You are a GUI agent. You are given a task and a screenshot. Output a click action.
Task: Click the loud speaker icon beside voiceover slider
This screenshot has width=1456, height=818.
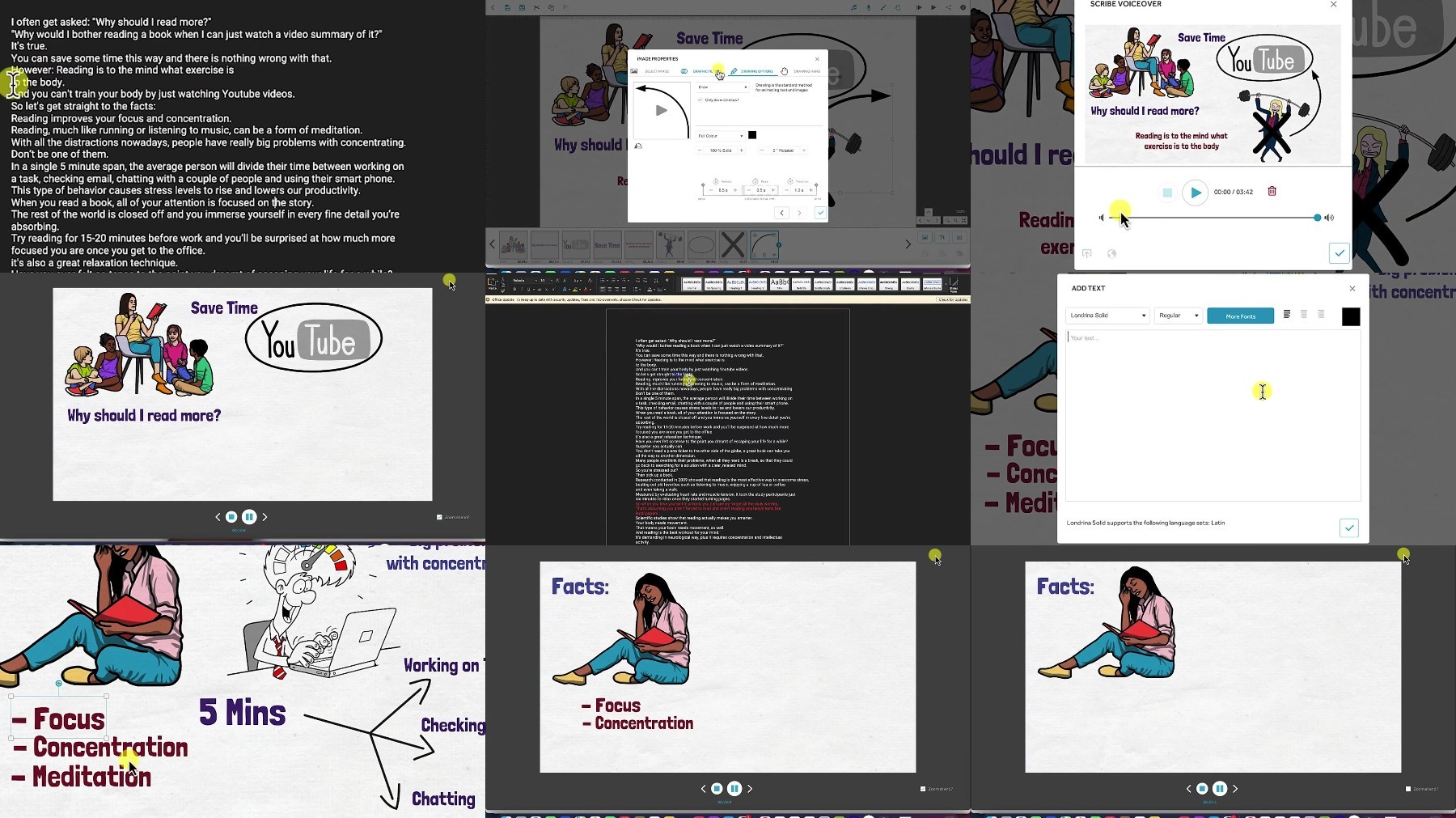point(1329,218)
